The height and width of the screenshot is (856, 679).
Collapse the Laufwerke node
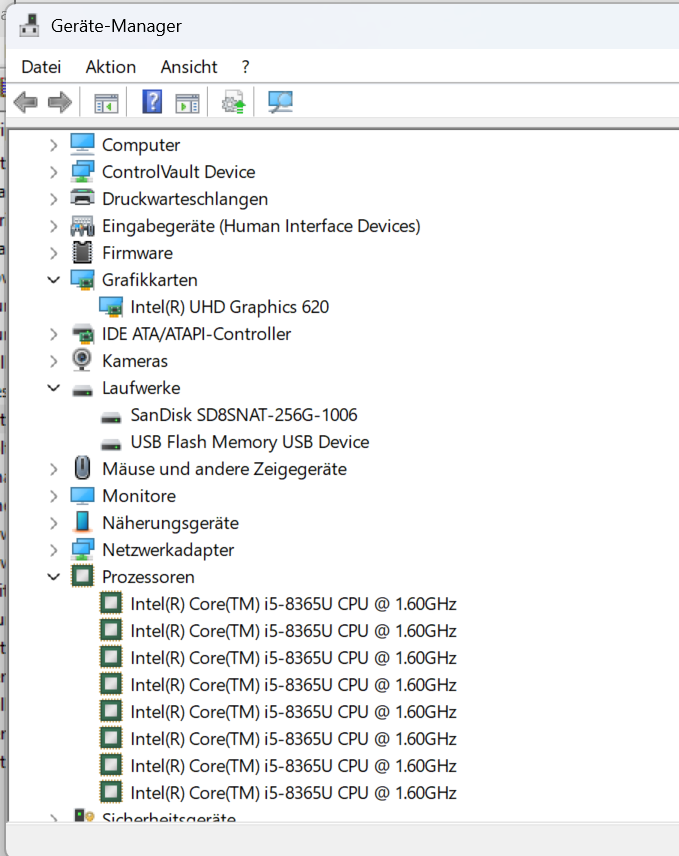click(x=53, y=388)
